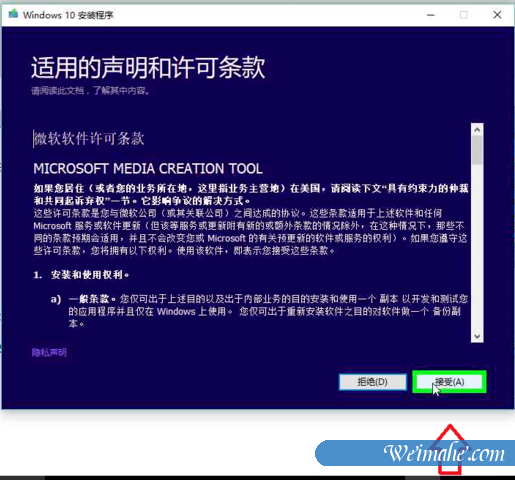Viewport: 515px width, 480px height.
Task: Click the 微软软件许可条款 heading text
Action: pyautogui.click(x=89, y=139)
